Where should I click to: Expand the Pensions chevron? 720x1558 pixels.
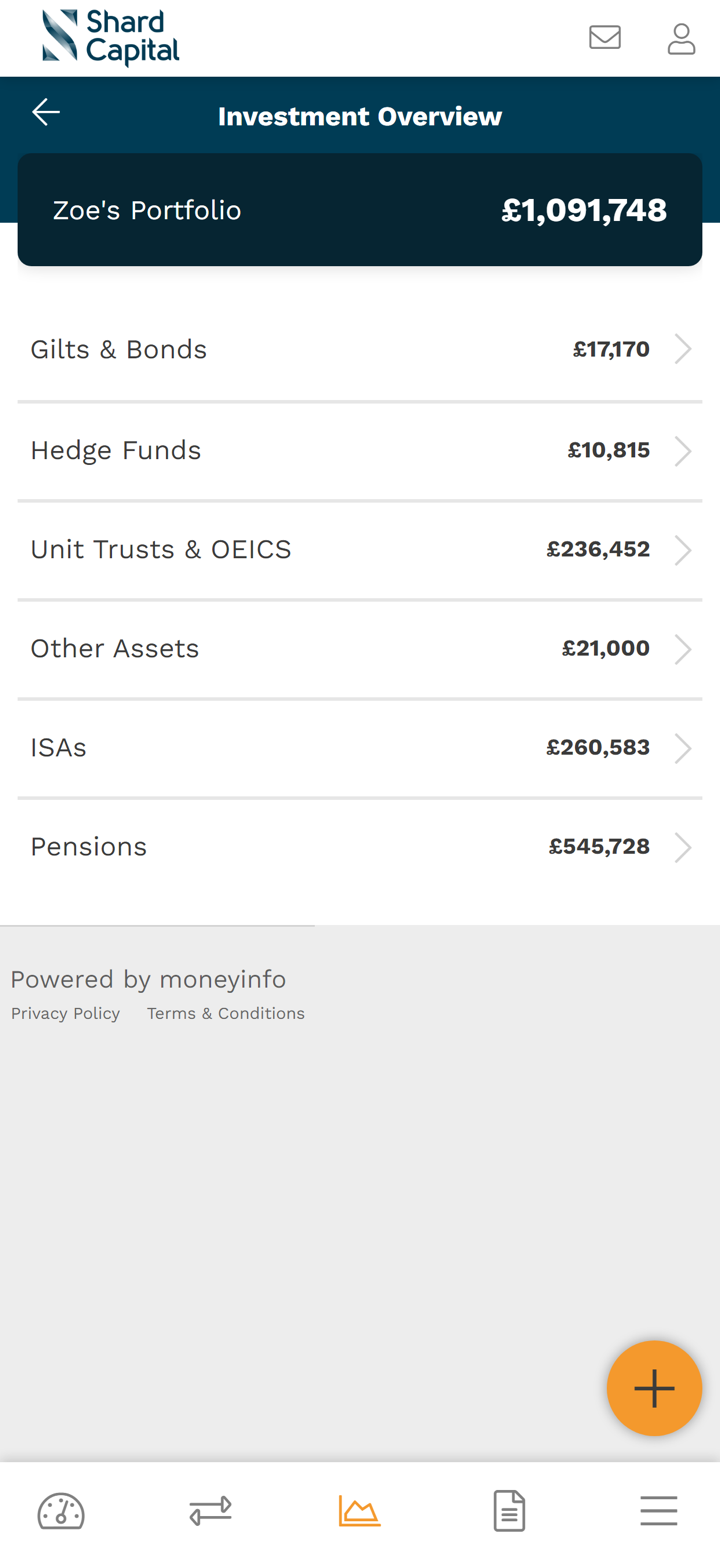683,848
